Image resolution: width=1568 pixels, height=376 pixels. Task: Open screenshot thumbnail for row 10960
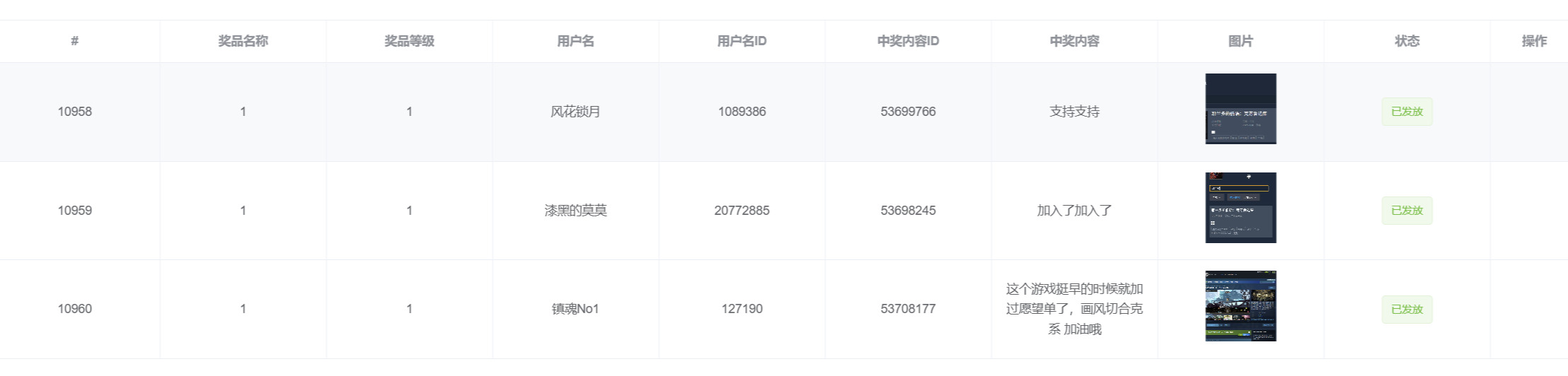[x=1240, y=306]
